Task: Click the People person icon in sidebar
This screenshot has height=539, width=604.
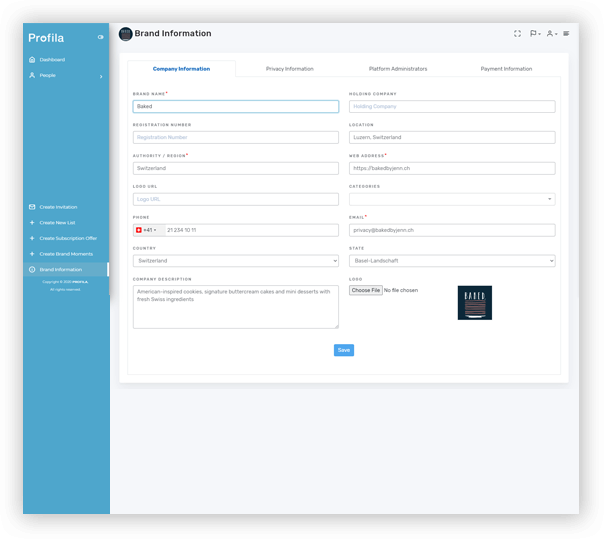Action: 32,75
